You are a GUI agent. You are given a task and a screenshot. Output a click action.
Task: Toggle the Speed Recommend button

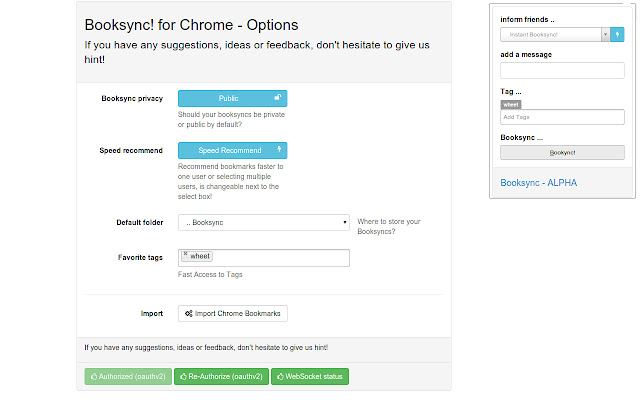coord(232,150)
